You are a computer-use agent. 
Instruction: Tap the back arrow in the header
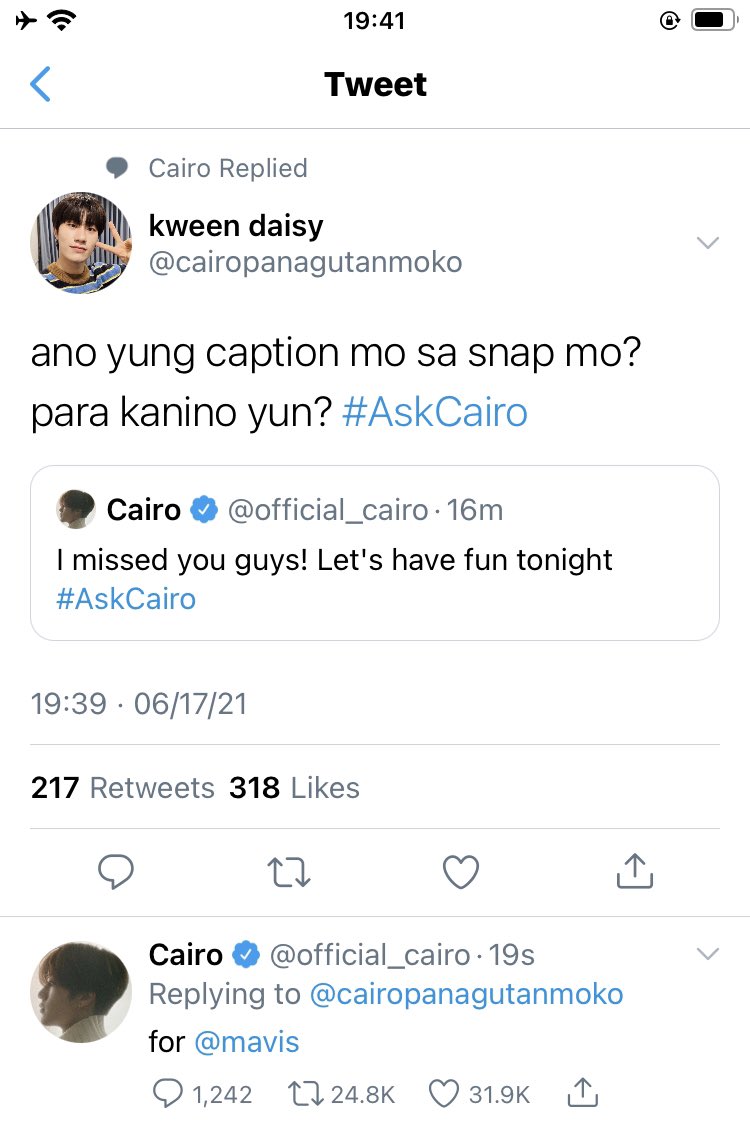[40, 84]
